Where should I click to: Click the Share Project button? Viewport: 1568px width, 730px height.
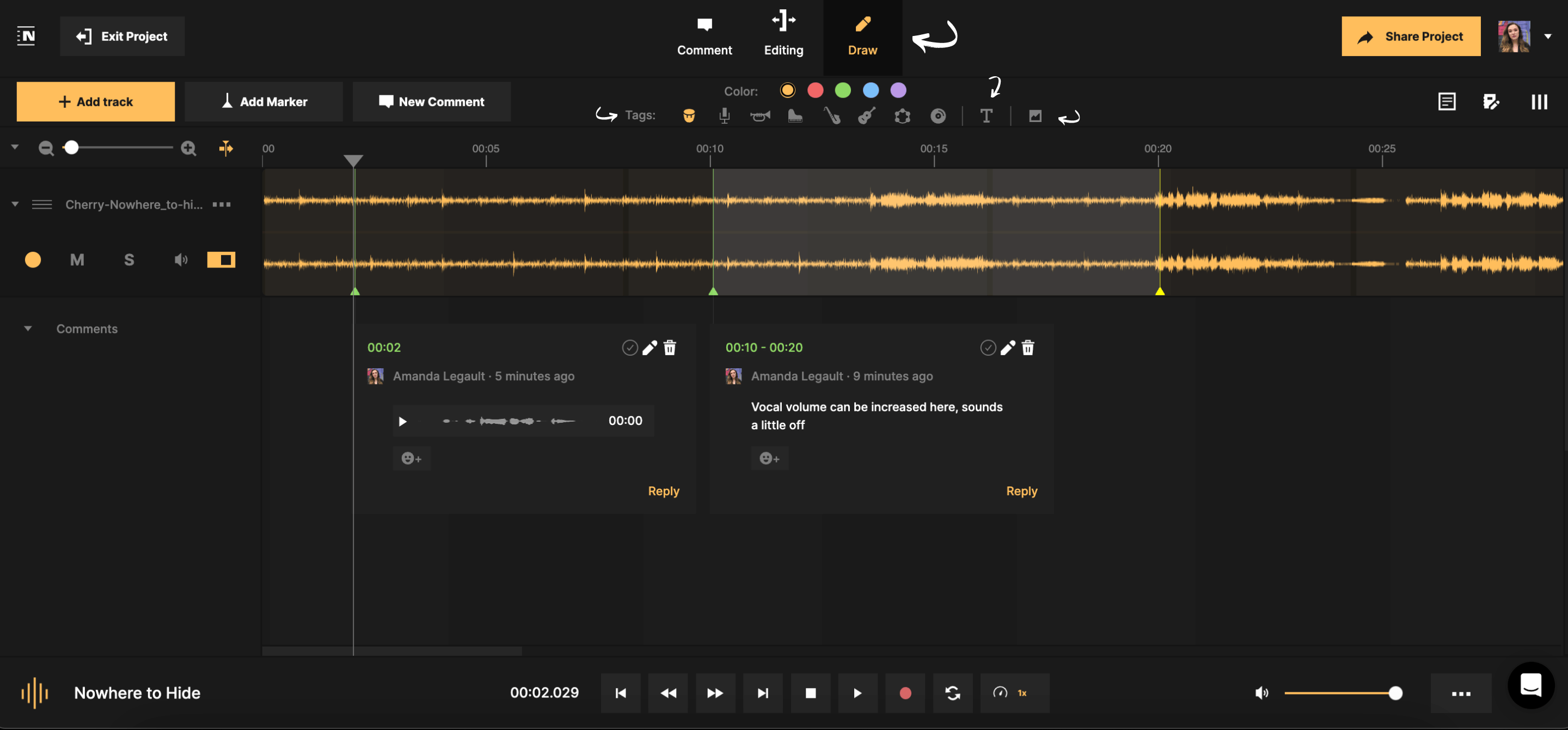tap(1411, 36)
